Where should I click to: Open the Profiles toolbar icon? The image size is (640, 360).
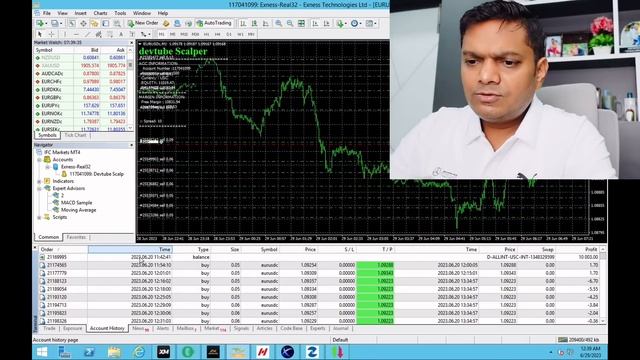(55, 23)
